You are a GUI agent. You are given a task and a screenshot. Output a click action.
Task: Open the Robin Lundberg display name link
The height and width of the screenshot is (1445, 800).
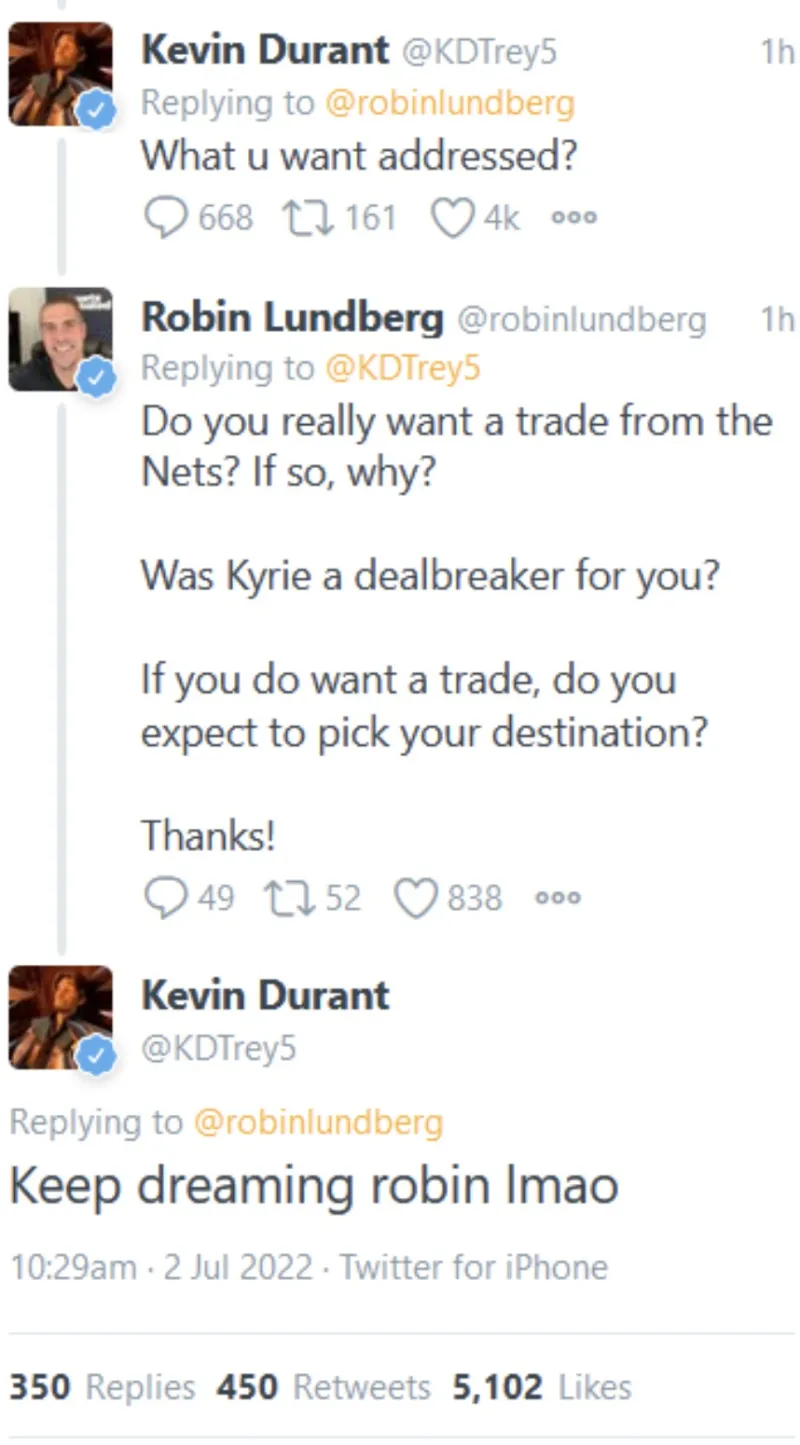(292, 317)
